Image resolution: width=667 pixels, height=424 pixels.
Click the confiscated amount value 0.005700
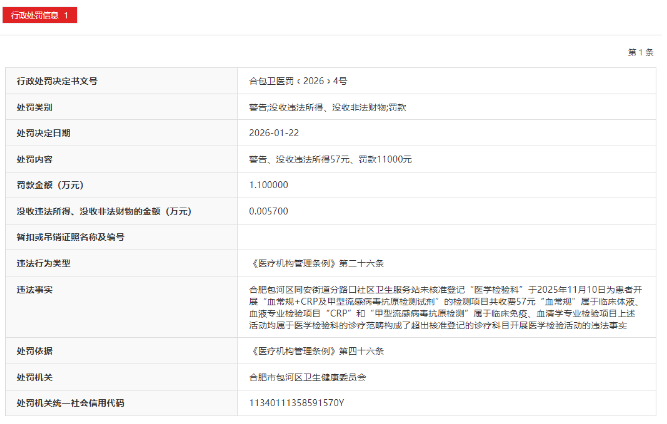click(x=269, y=211)
